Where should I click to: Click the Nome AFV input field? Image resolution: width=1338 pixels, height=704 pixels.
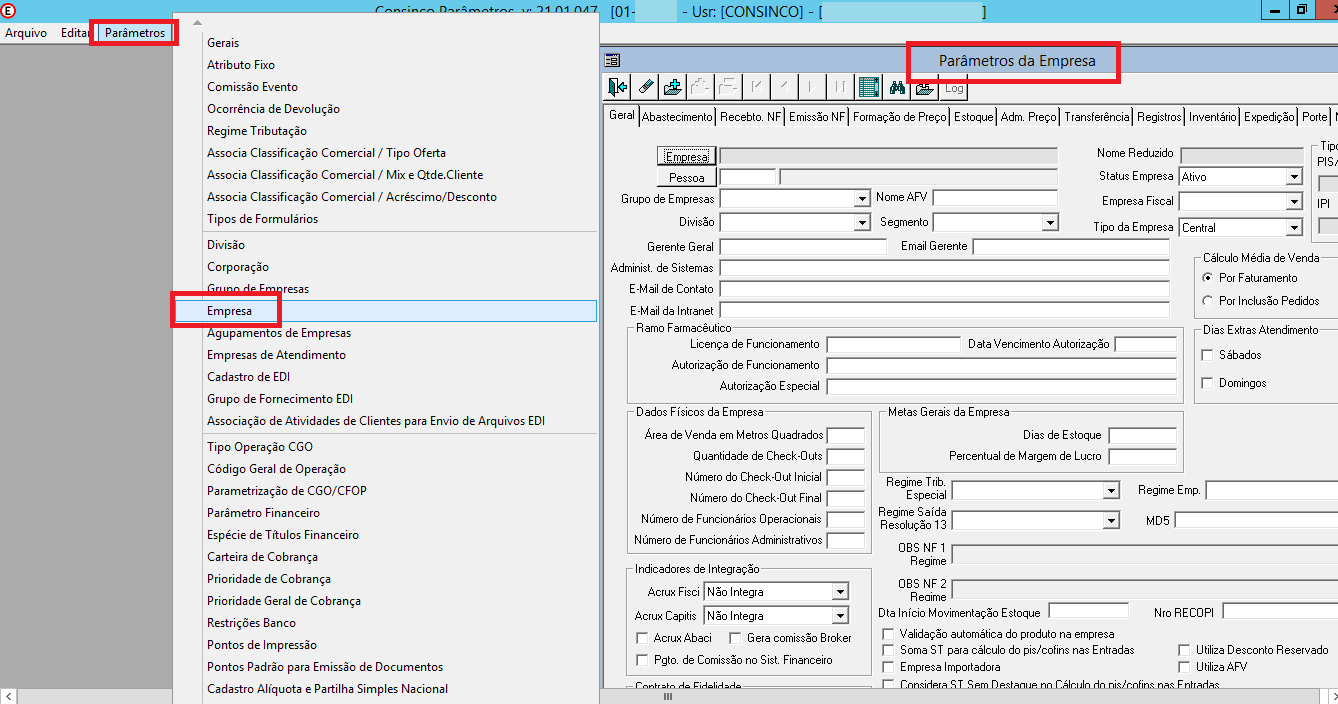click(x=995, y=198)
